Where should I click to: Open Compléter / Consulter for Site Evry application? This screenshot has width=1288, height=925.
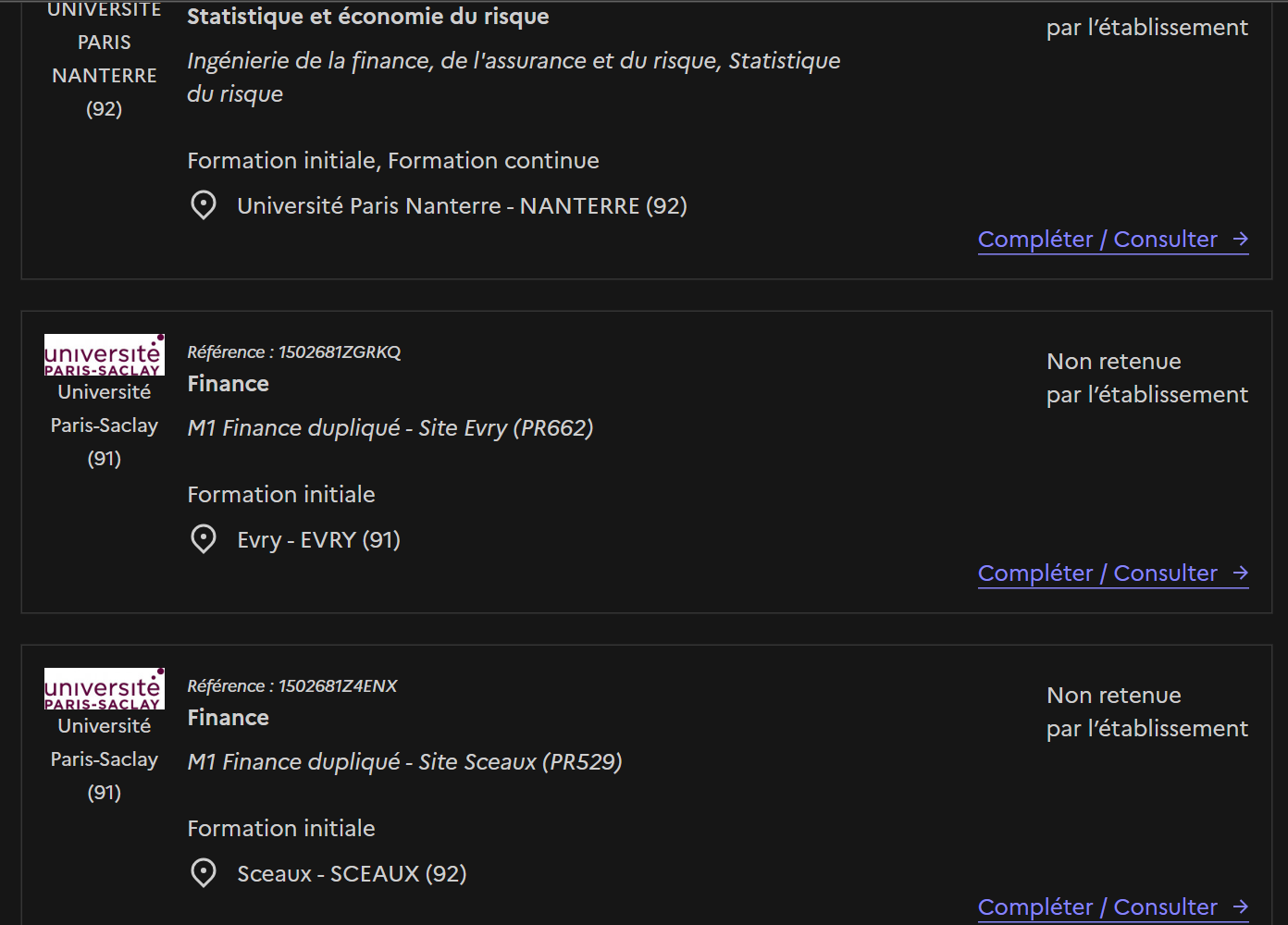coord(1113,573)
